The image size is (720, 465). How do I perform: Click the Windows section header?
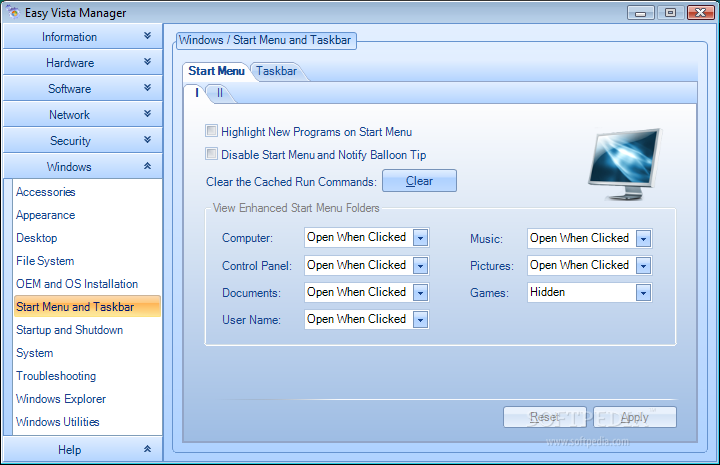(83, 166)
